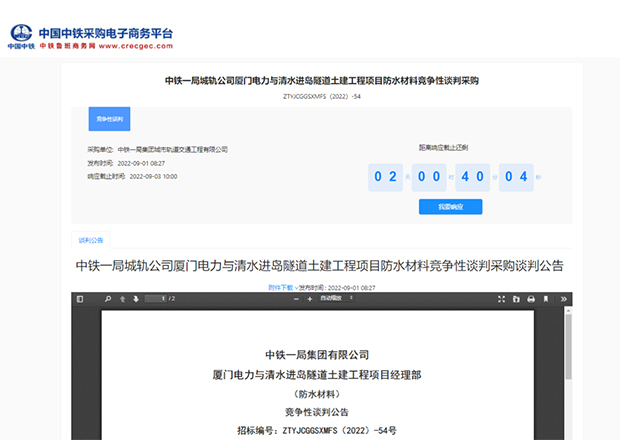620x440 pixels.
Task: Click response deadline 2022-09-03 10:00 value
Action: tap(153, 177)
